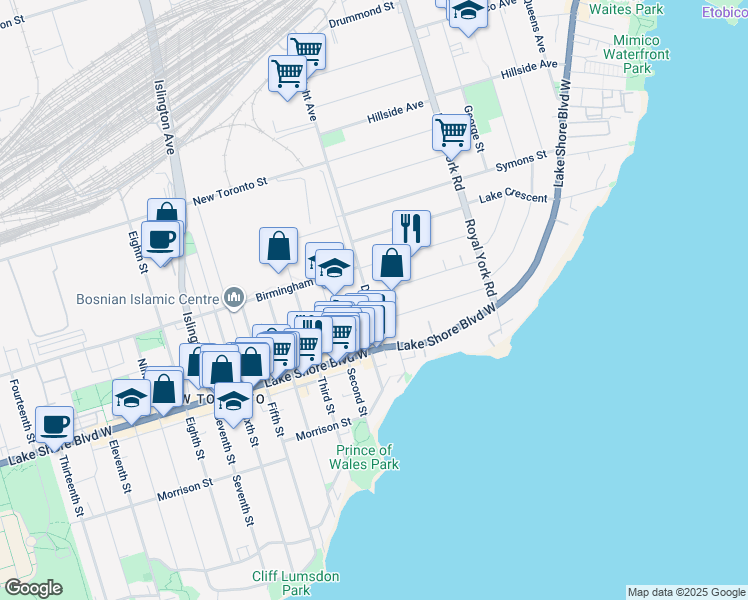Click the Map data ©2025 Google text
The width and height of the screenshot is (748, 600).
tap(686, 592)
